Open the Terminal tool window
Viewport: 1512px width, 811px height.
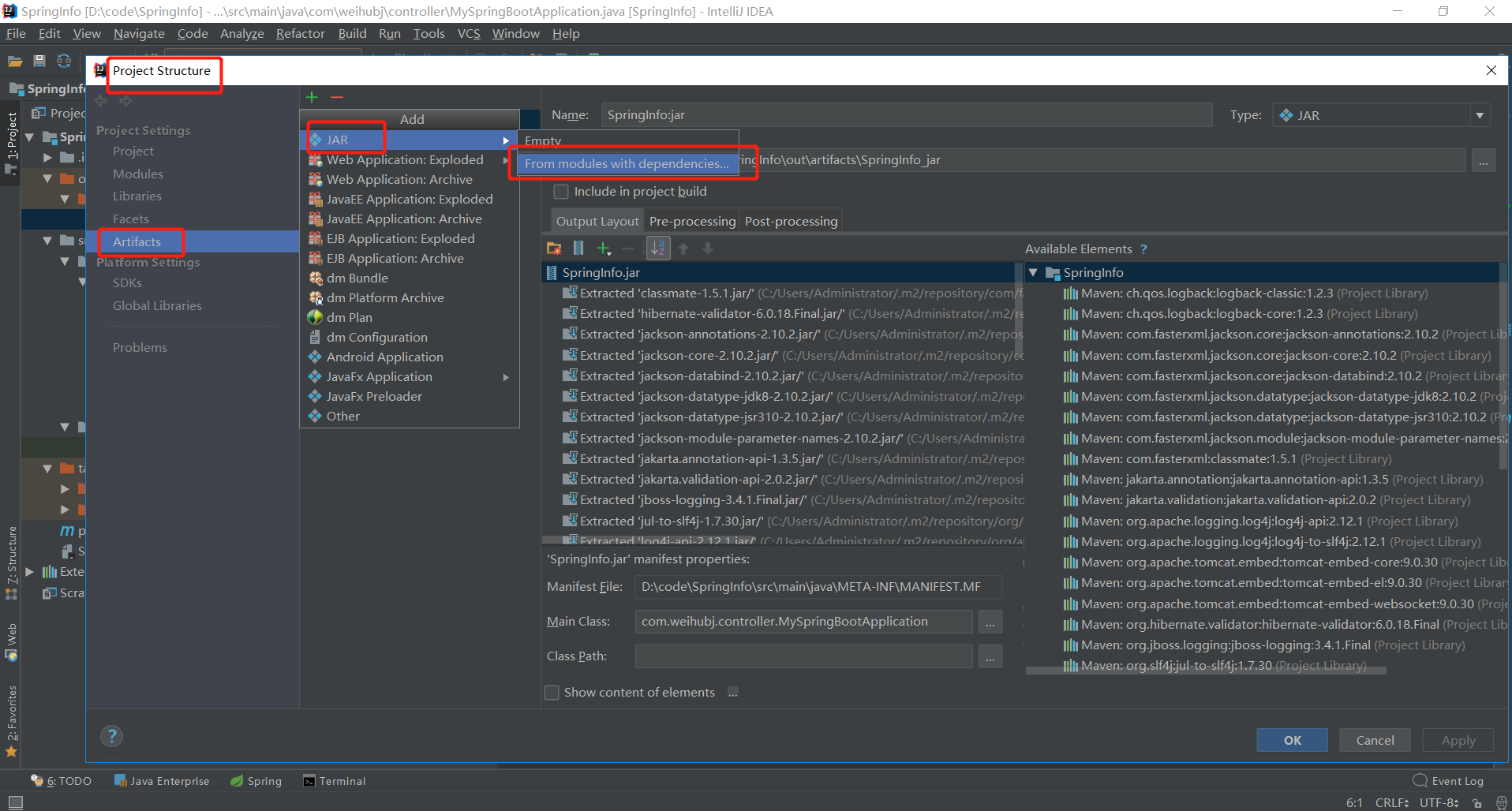pyautogui.click(x=335, y=781)
